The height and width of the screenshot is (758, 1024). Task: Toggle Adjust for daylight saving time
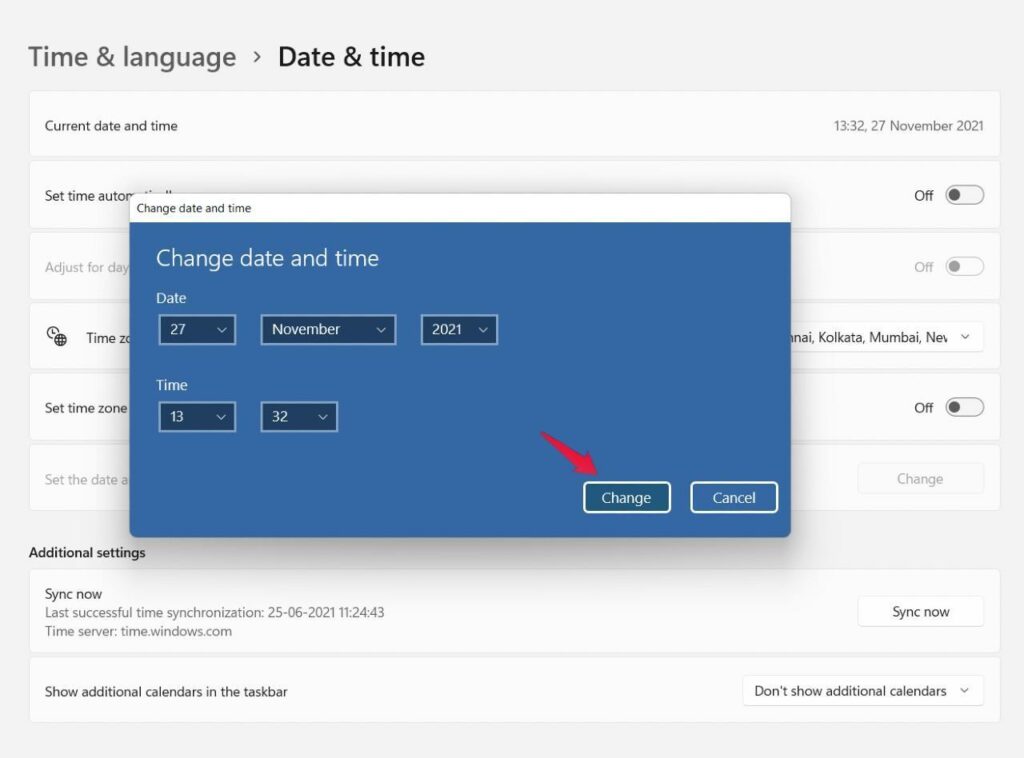coord(963,266)
